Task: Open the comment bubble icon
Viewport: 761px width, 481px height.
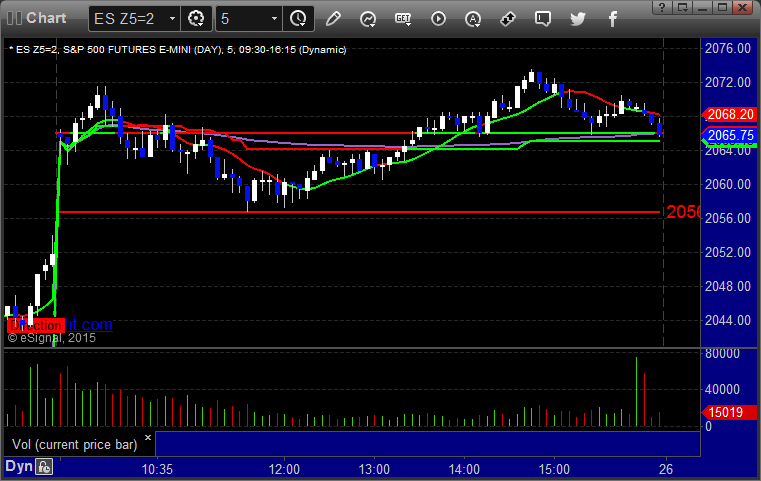Action: pyautogui.click(x=543, y=19)
